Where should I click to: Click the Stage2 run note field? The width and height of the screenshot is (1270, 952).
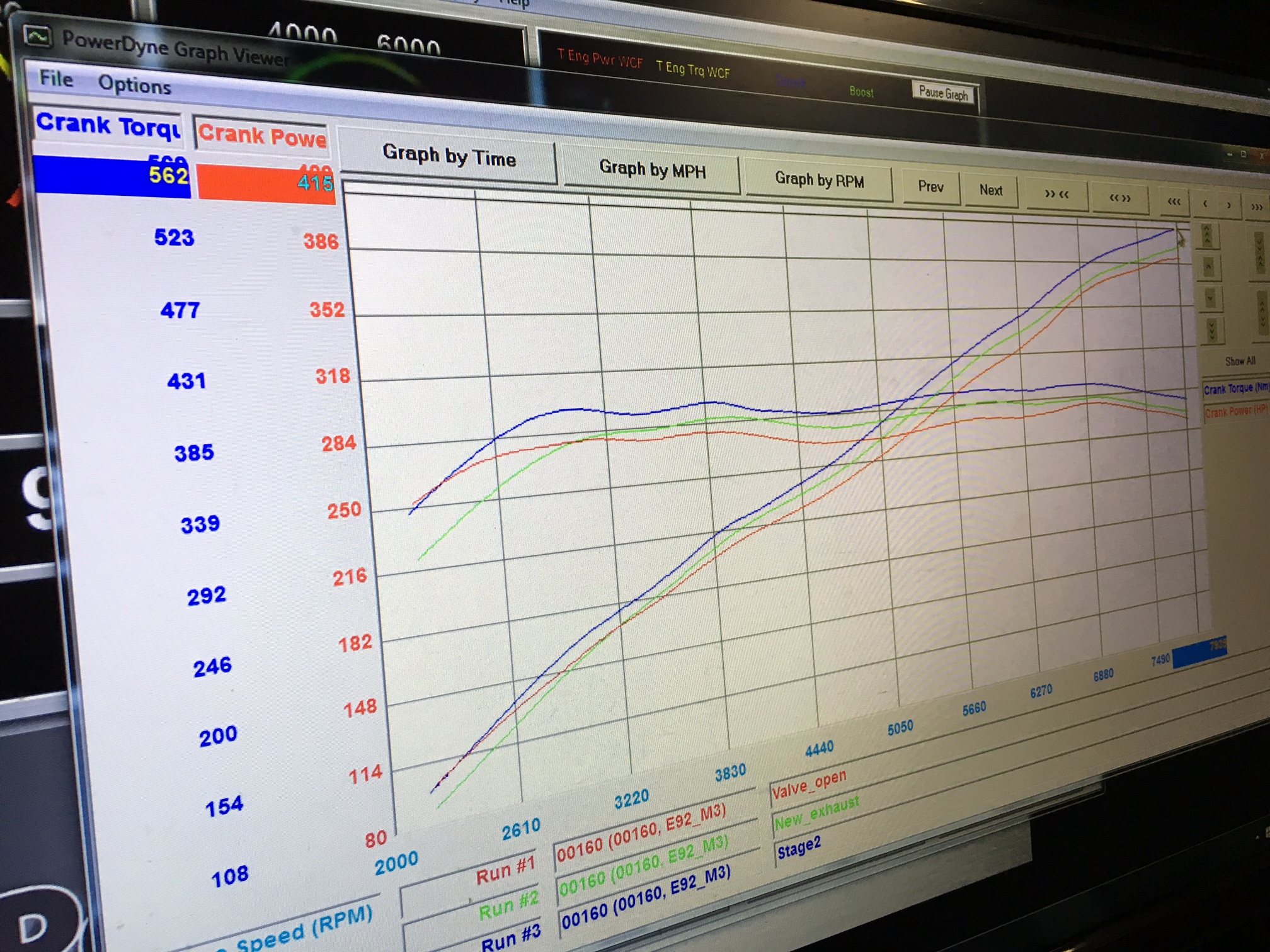pyautogui.click(x=799, y=848)
